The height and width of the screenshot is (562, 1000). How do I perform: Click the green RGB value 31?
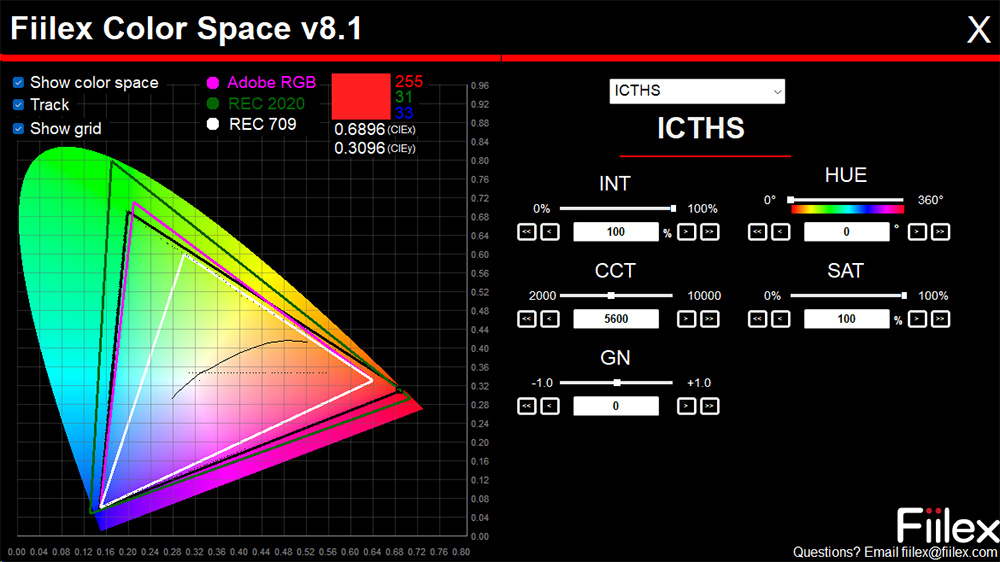(x=404, y=97)
